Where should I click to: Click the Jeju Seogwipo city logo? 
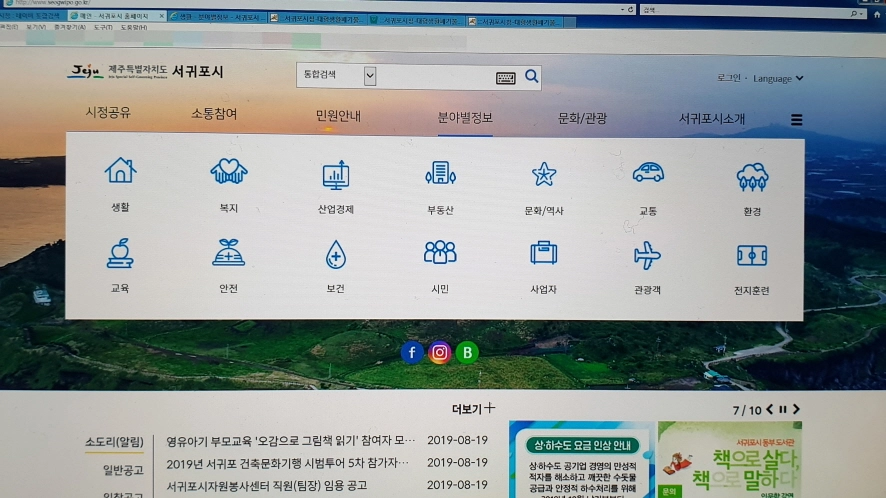(x=146, y=72)
